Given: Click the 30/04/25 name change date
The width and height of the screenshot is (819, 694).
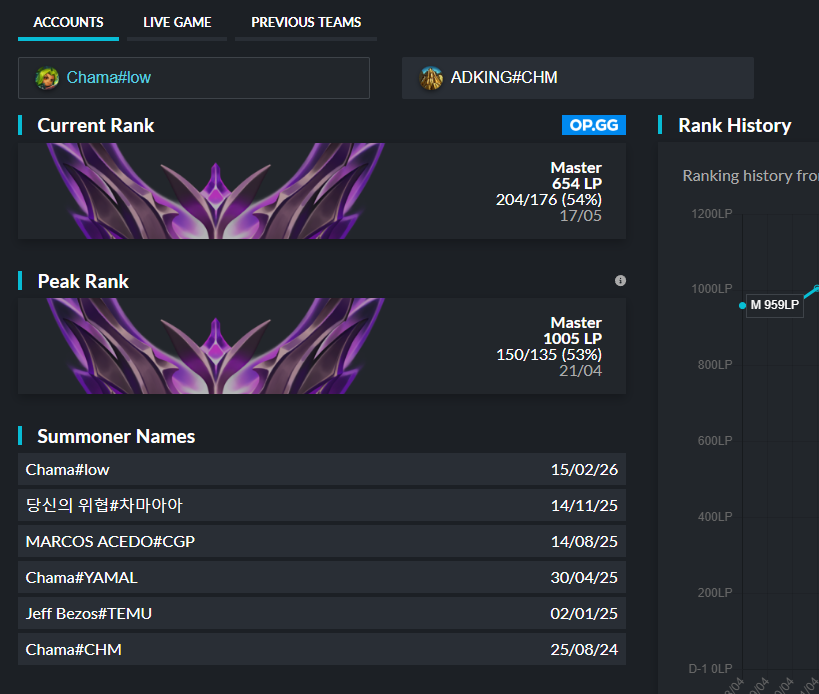Looking at the screenshot, I should point(584,578).
